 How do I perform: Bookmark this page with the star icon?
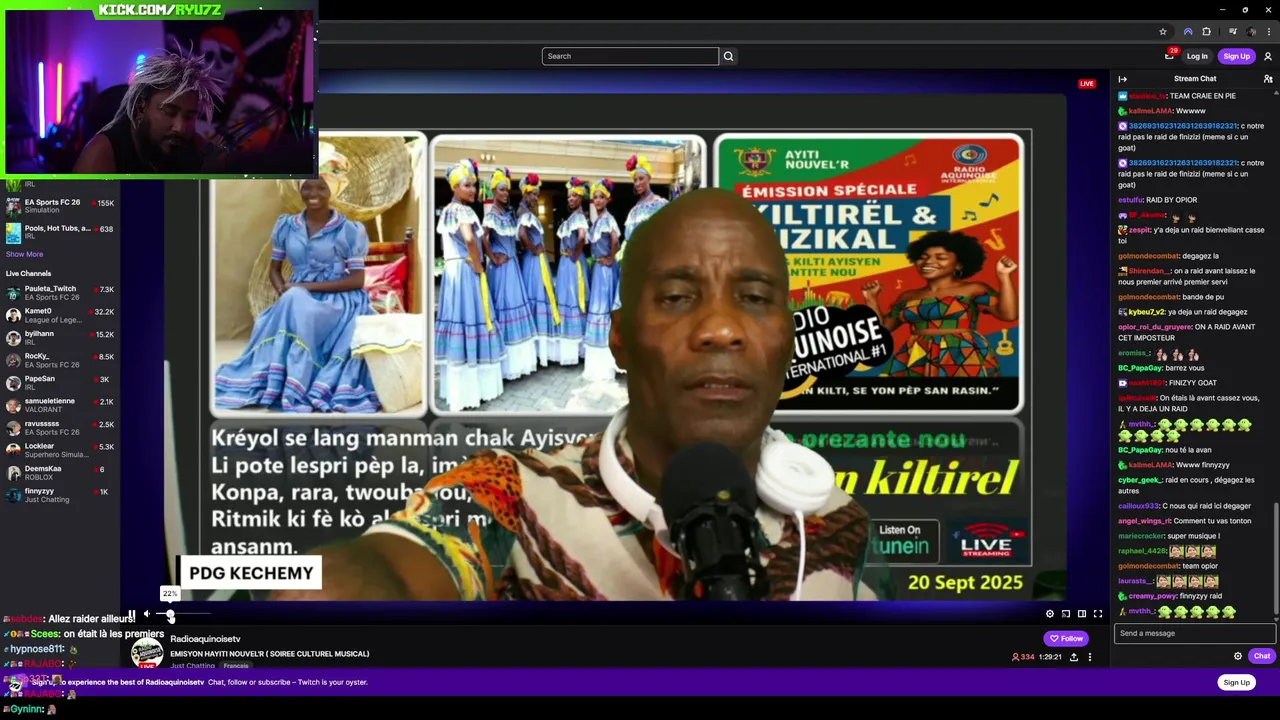tap(1163, 32)
